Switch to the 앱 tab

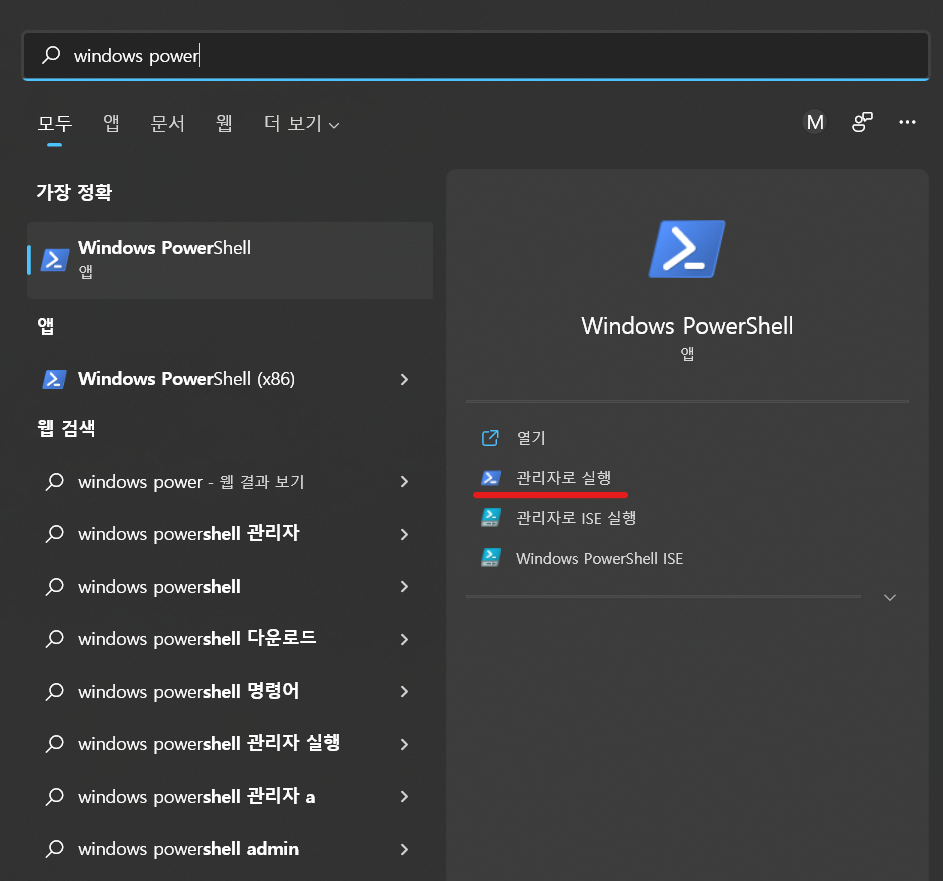(x=111, y=123)
